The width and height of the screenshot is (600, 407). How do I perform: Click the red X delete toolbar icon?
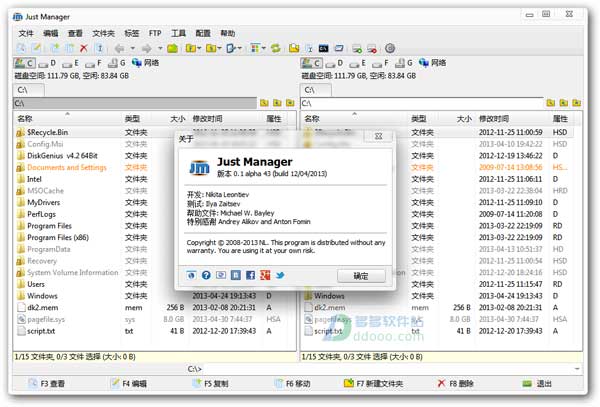click(83, 48)
